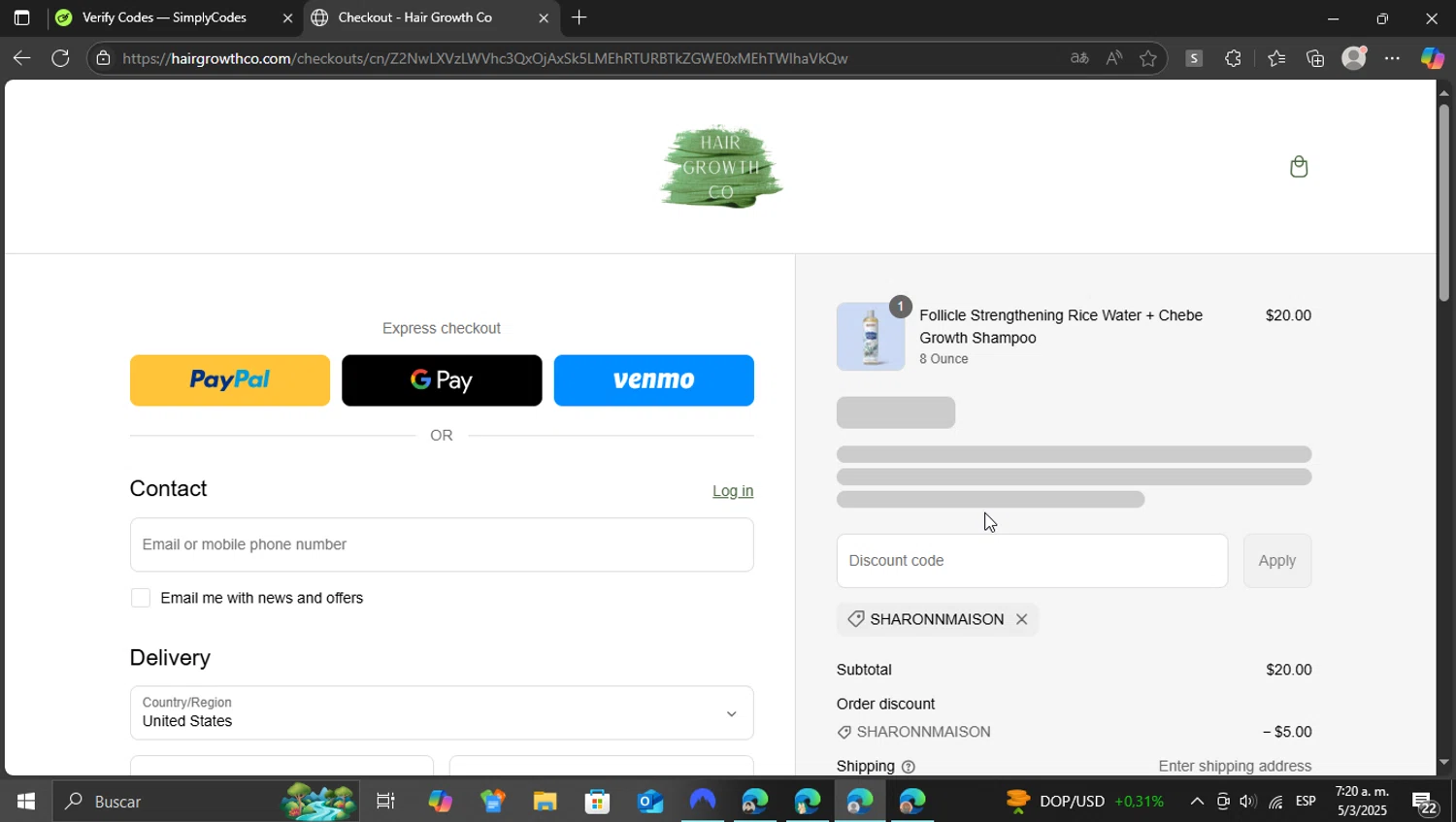Open Task View on the taskbar
This screenshot has height=822, width=1456.
tap(385, 802)
